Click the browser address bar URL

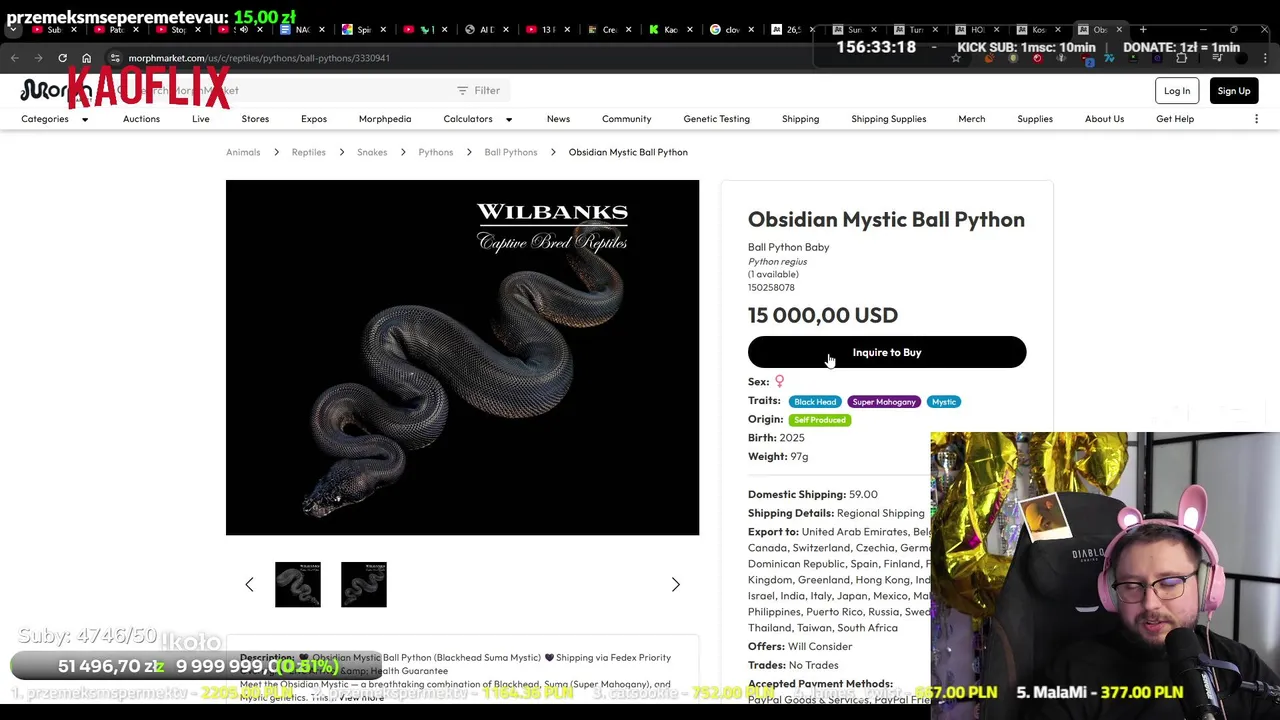[x=259, y=58]
